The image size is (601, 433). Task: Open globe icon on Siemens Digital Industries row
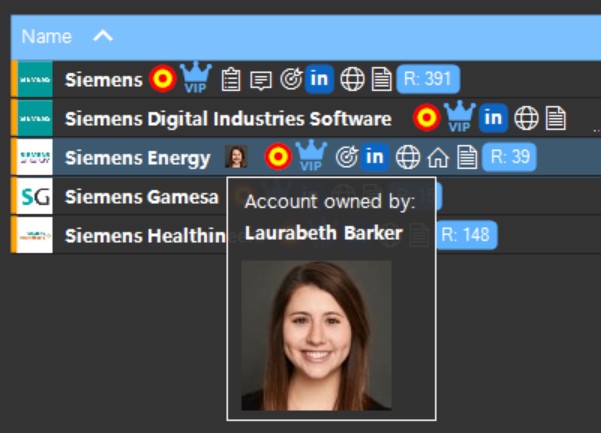click(526, 118)
